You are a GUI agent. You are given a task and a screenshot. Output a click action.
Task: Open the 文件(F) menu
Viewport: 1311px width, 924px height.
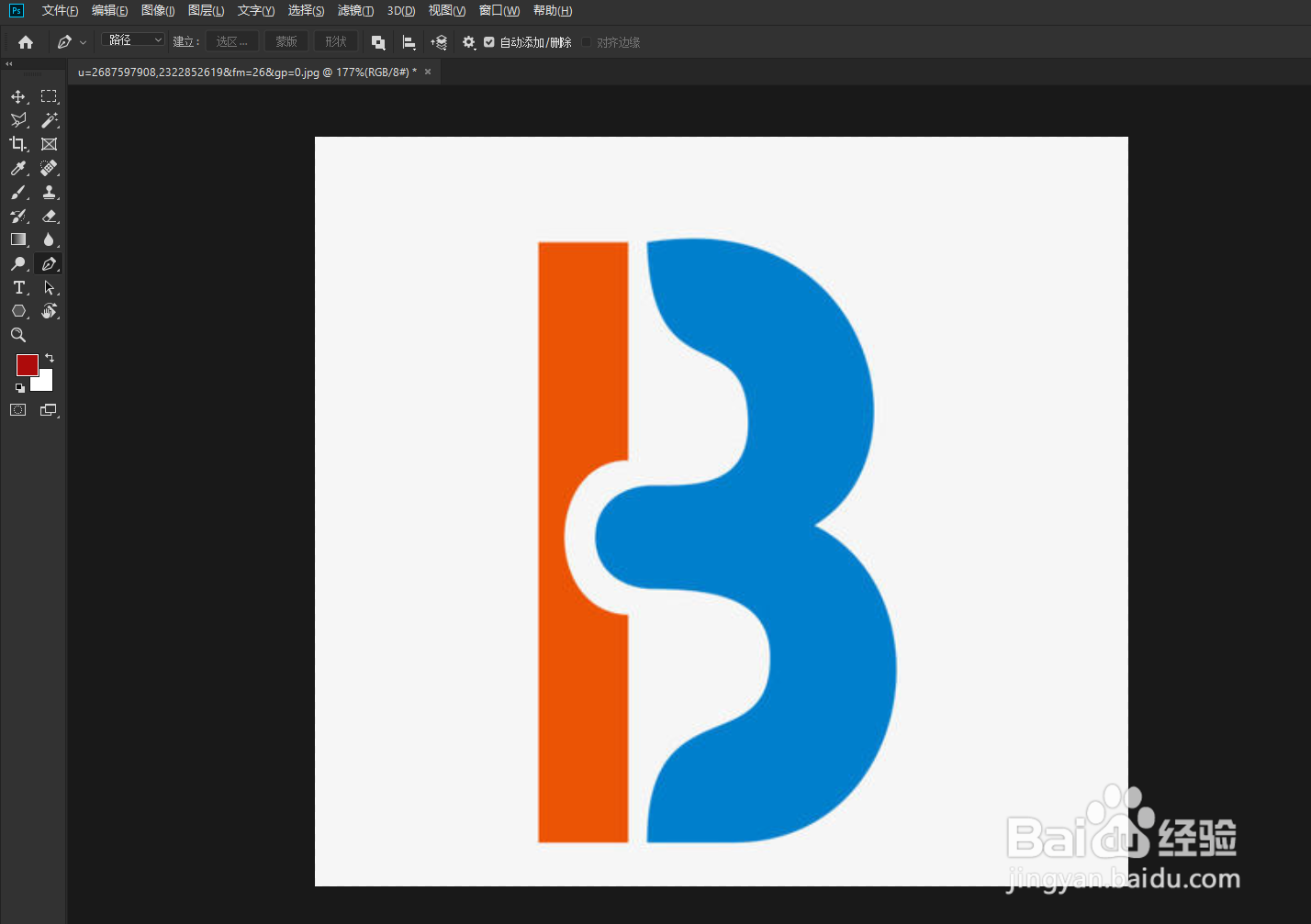pos(60,11)
